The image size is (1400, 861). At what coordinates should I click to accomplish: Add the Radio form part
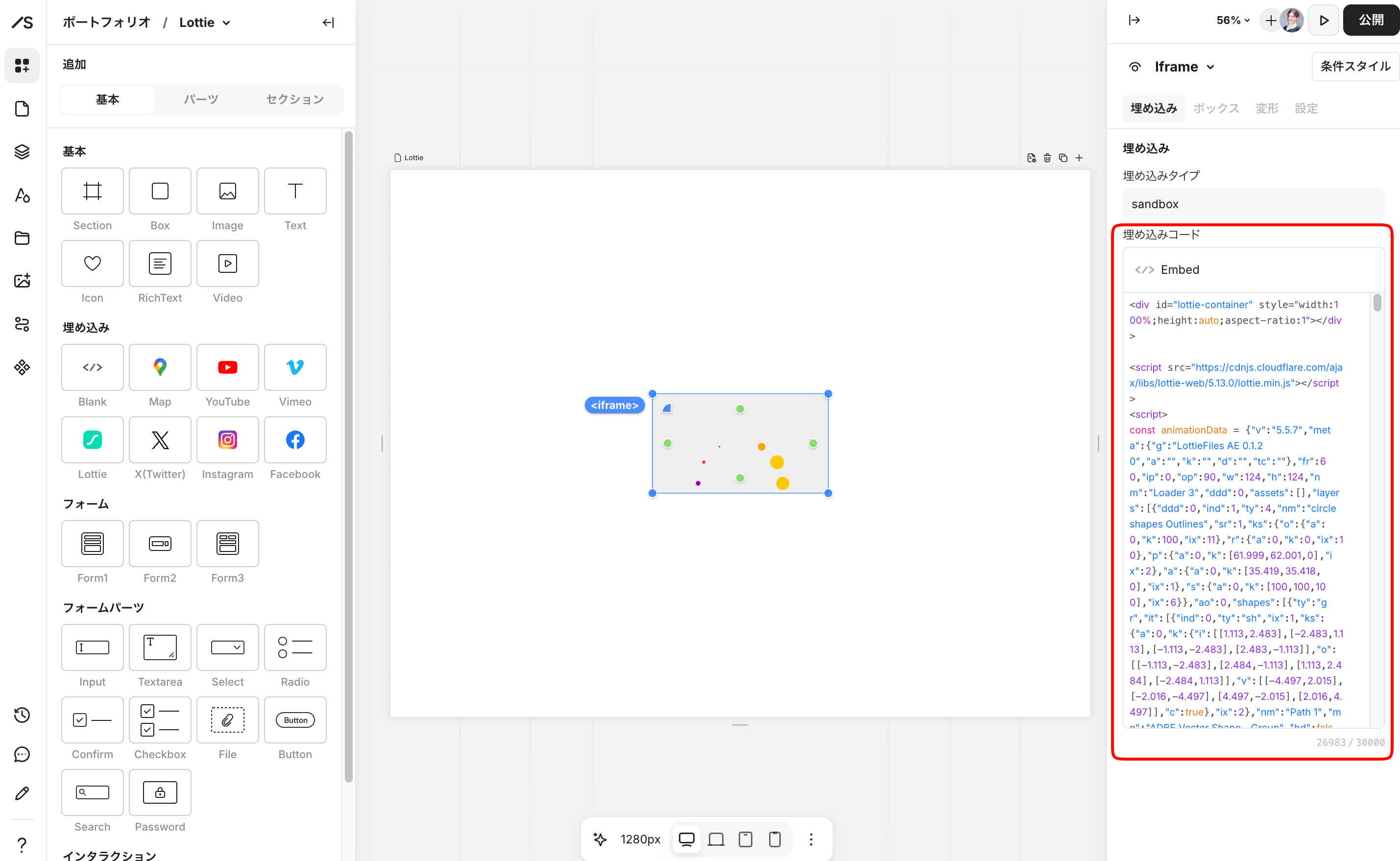click(295, 647)
